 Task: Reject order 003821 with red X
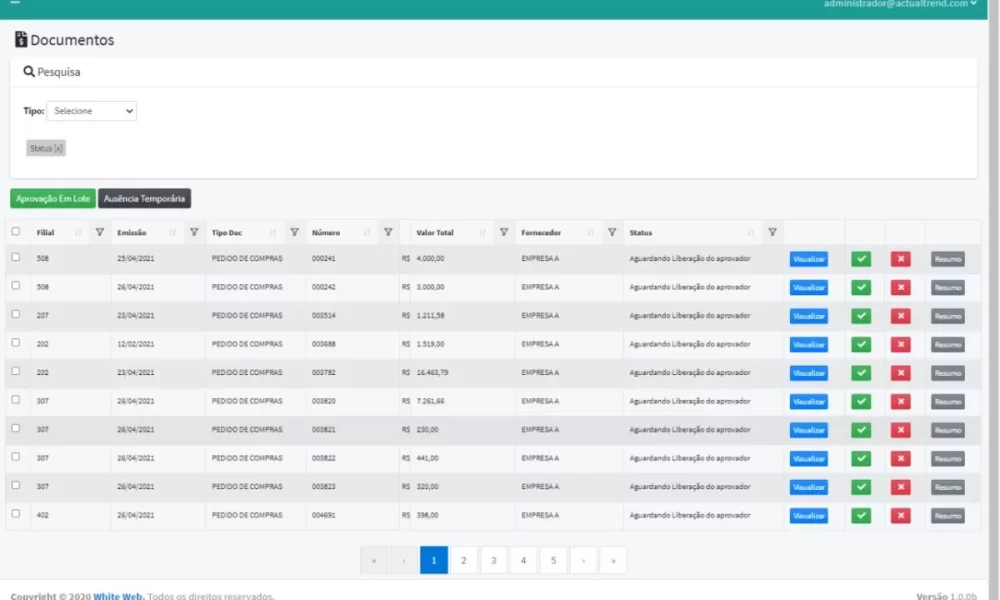point(901,430)
